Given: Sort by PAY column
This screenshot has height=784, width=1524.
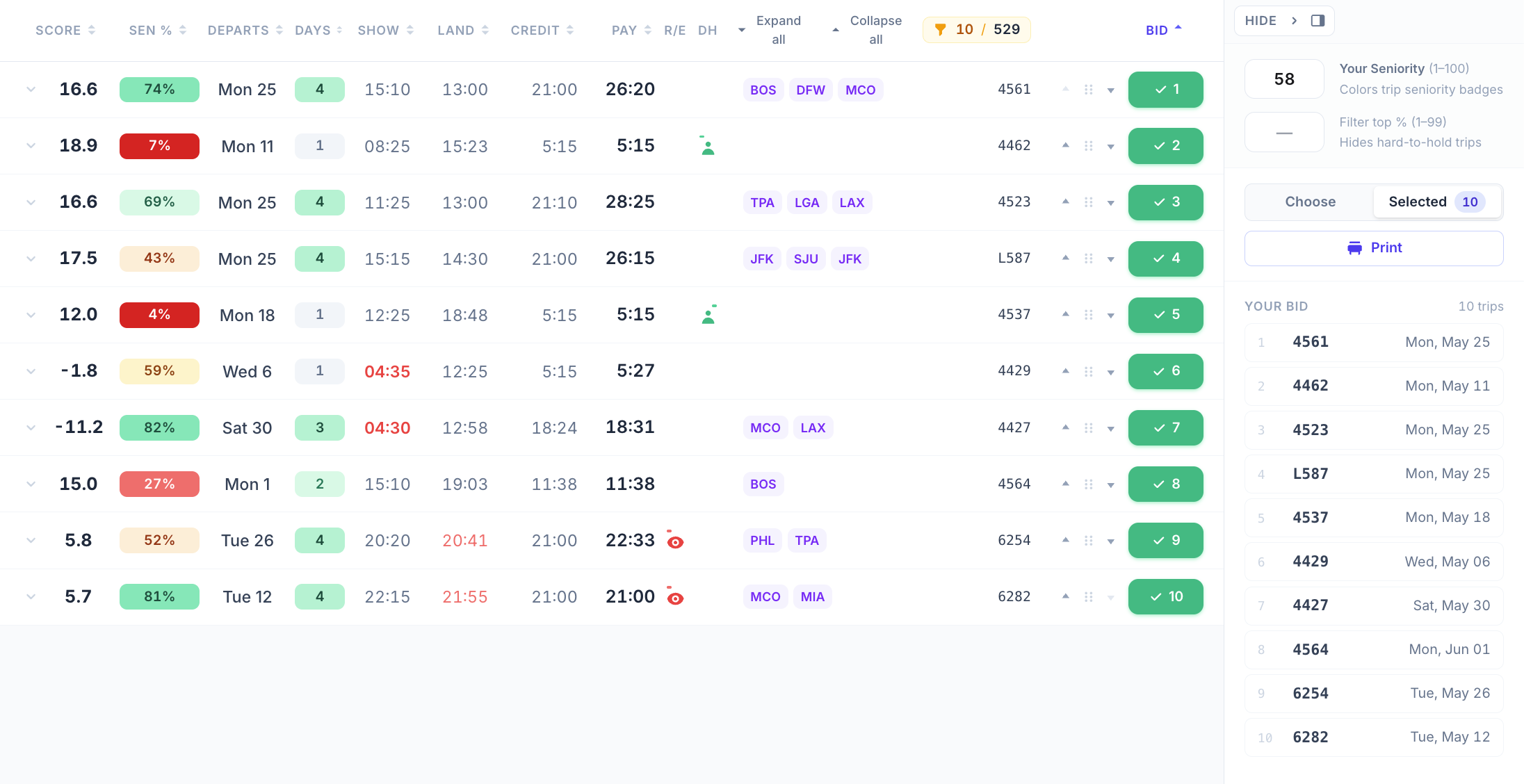Looking at the screenshot, I should click(x=631, y=30).
